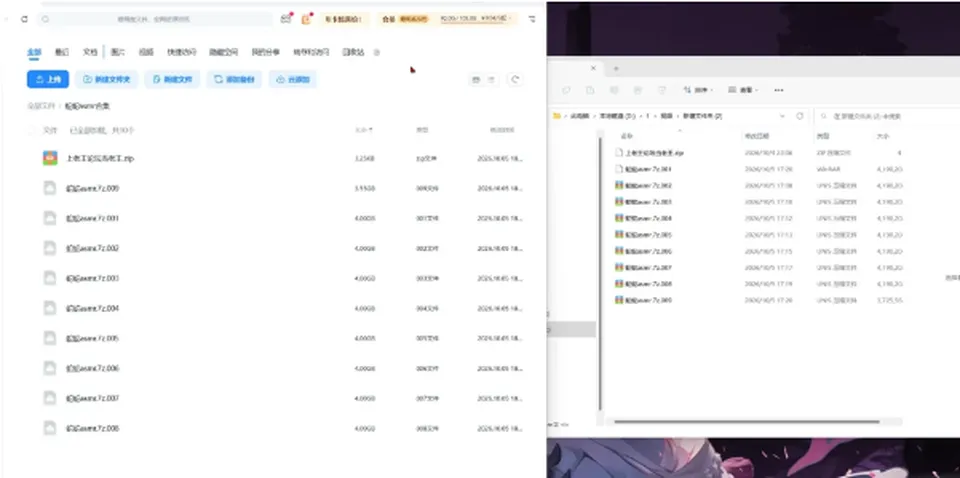This screenshot has height=478, width=960.
Task: Open the 全部文件 breadcrumb link in netdisk
Action: 41,106
